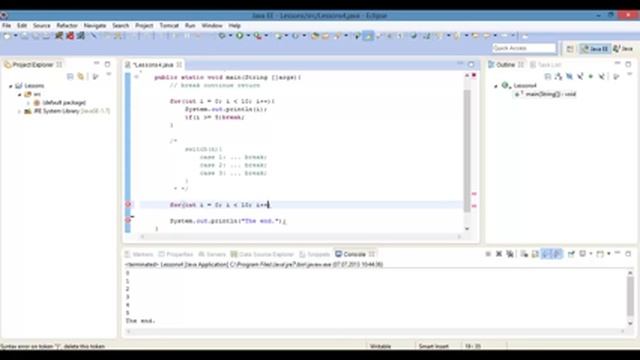
Task: Stop Tomcat using the red cat icon
Action: coord(70,36)
